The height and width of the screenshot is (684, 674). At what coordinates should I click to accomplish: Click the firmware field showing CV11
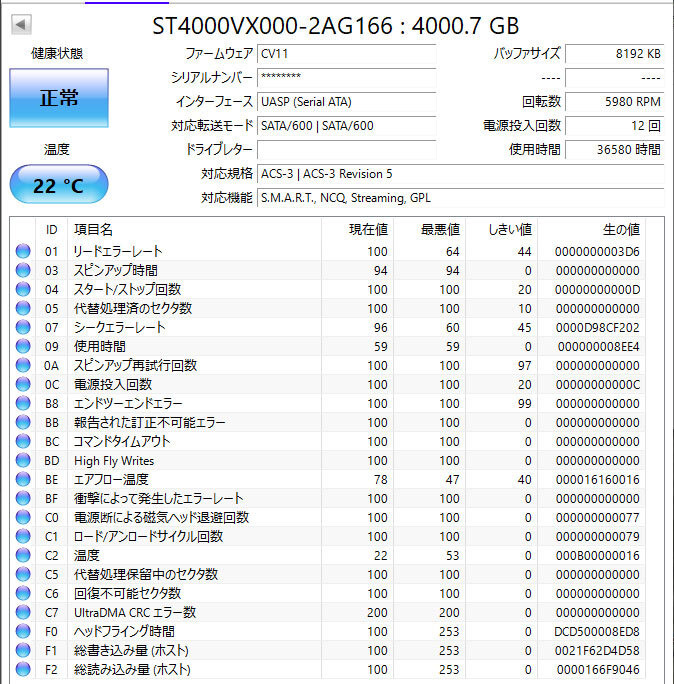click(346, 54)
